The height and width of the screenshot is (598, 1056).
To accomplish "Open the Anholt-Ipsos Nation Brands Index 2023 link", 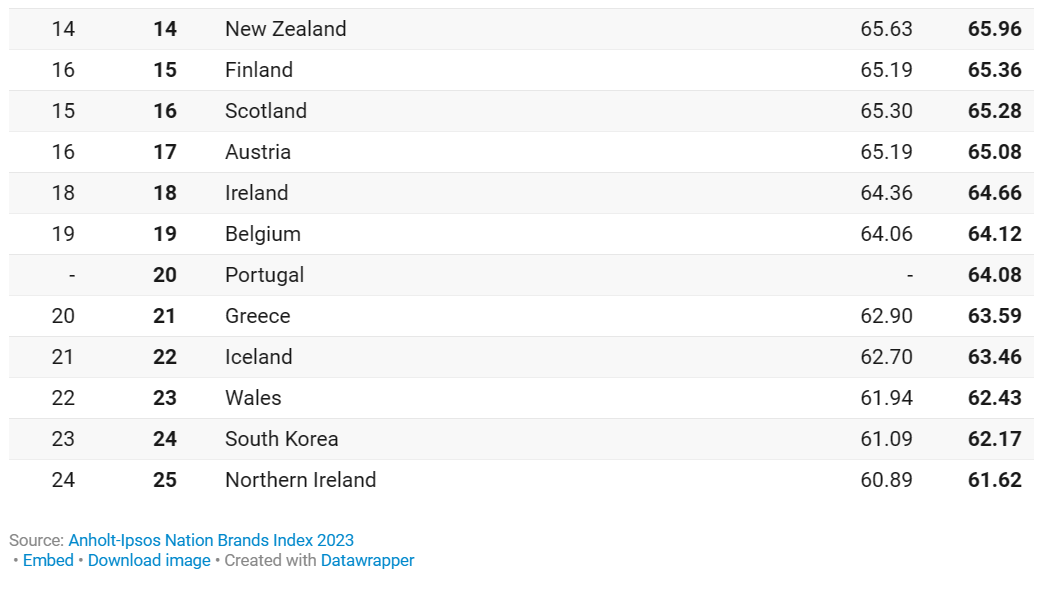I will 211,540.
